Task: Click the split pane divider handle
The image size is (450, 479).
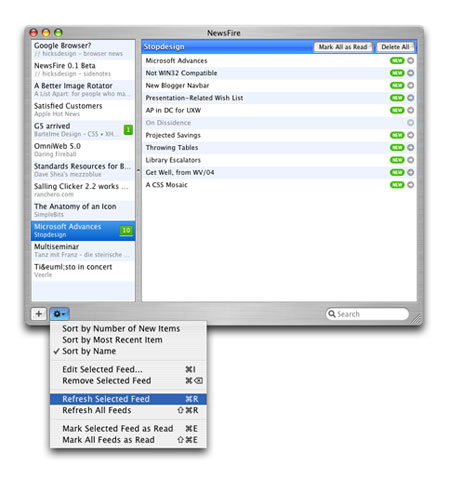Action: click(x=138, y=170)
